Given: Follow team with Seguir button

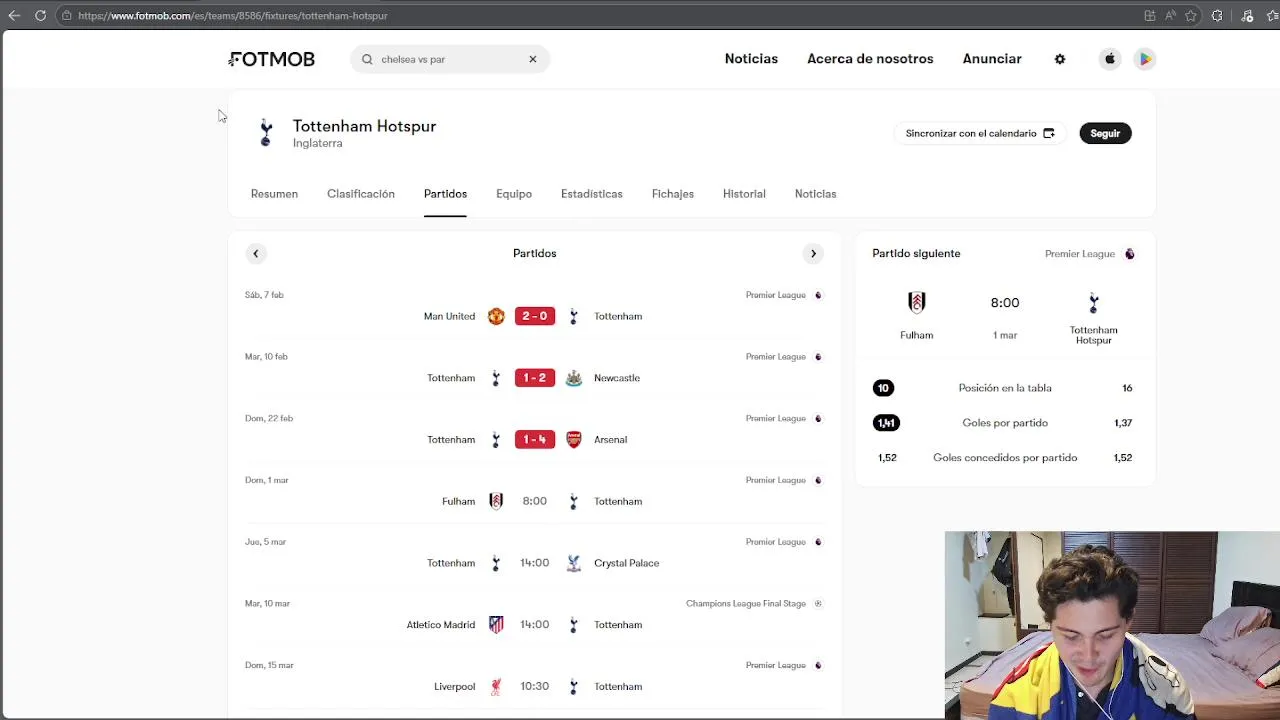Looking at the screenshot, I should (1105, 133).
